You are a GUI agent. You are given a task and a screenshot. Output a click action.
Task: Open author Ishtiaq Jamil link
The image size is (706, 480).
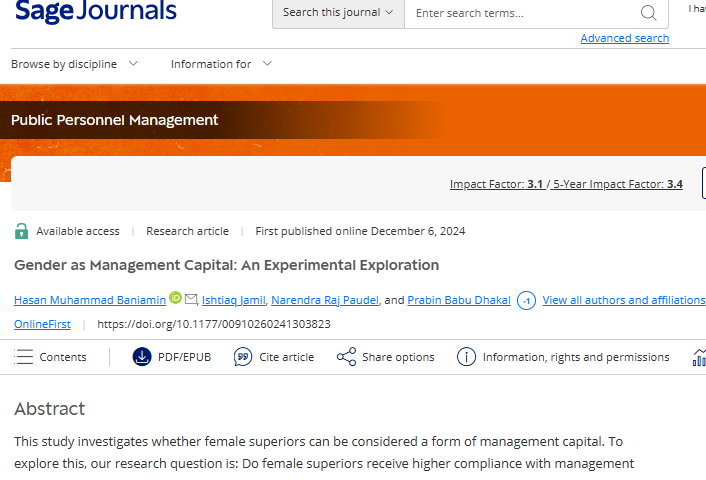click(x=234, y=300)
